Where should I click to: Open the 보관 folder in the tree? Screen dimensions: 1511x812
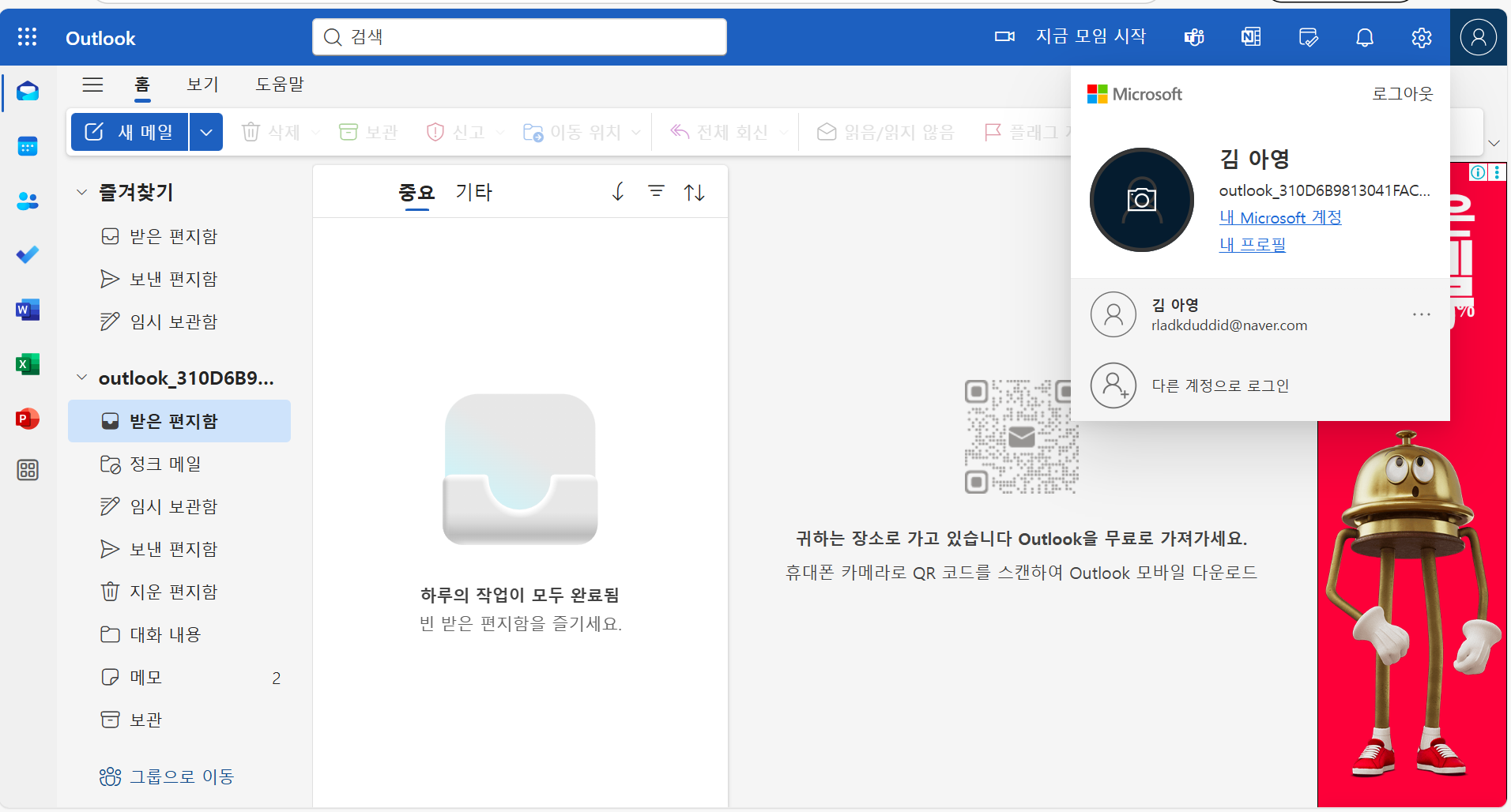tap(179, 720)
